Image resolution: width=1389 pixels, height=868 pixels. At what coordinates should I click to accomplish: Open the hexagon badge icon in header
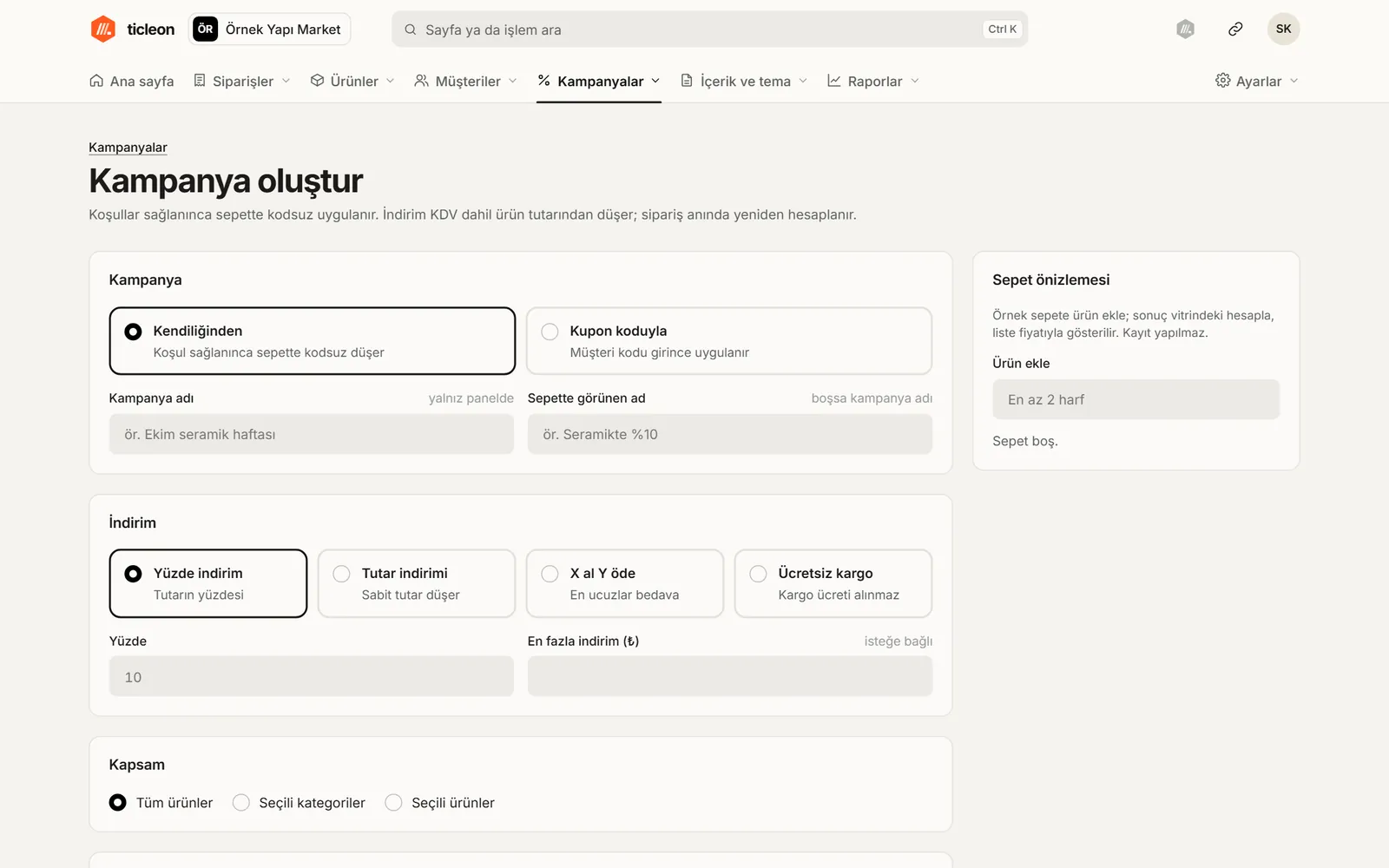pos(1185,30)
